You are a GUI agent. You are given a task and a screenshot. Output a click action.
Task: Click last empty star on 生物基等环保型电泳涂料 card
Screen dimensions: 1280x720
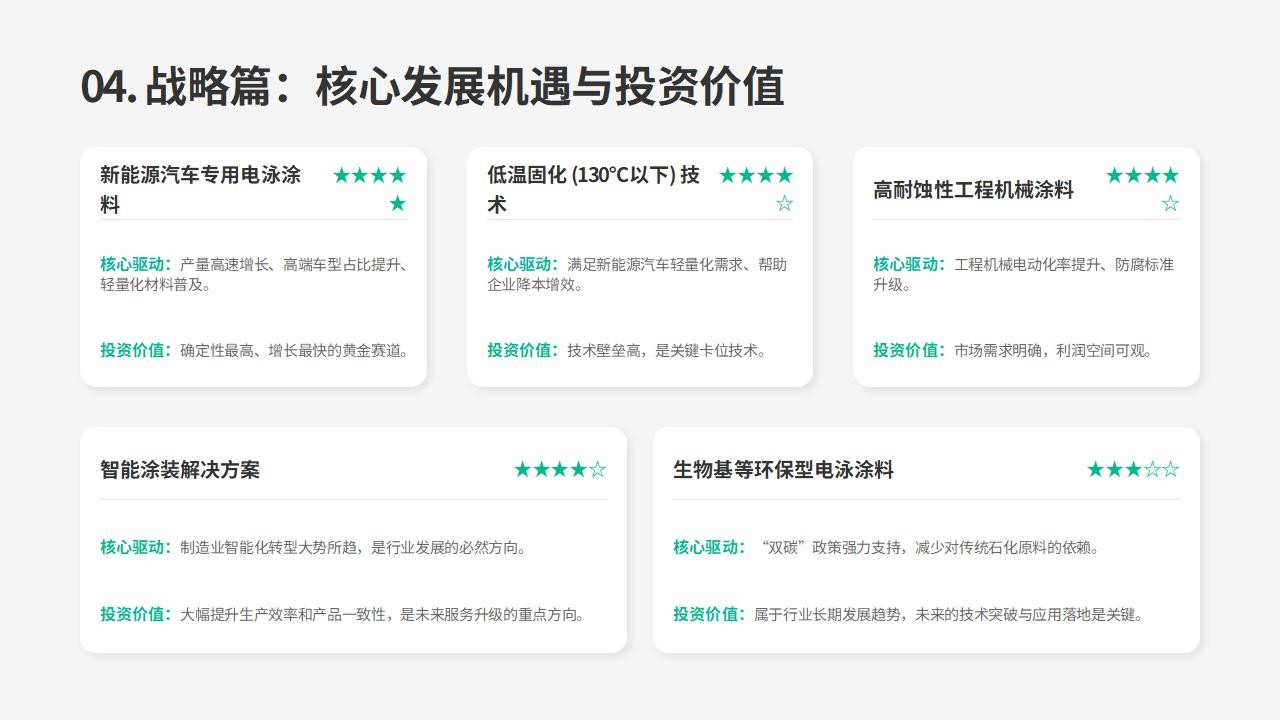[1170, 470]
